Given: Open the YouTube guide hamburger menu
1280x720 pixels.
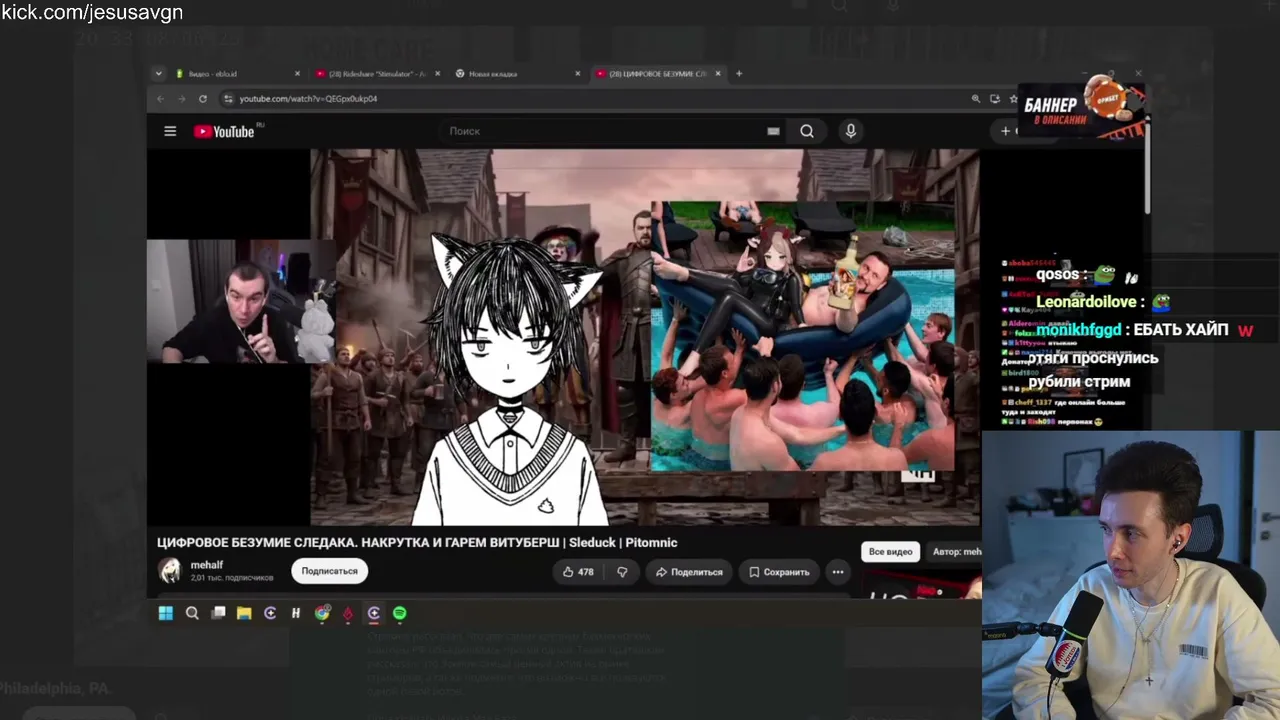Looking at the screenshot, I should click(170, 131).
